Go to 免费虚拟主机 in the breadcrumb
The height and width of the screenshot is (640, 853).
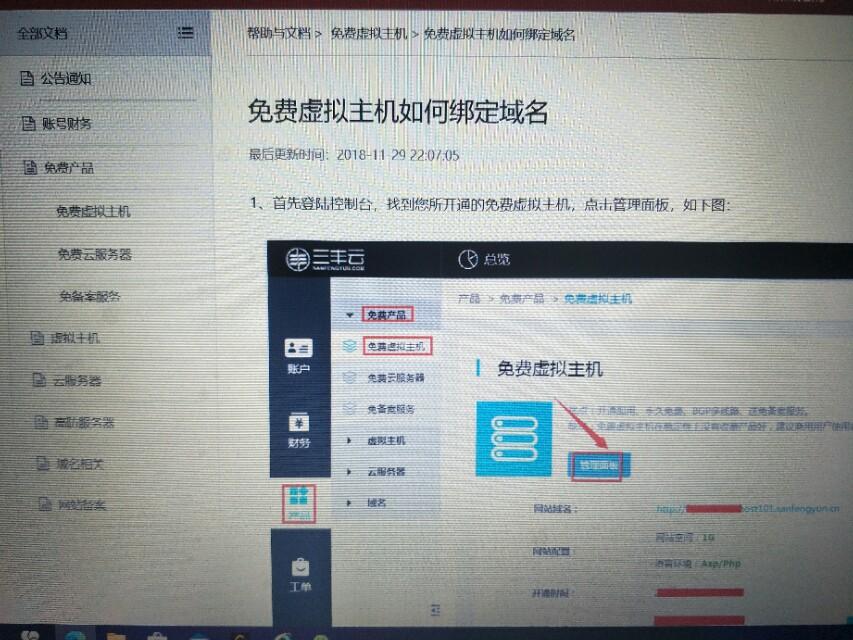coord(369,34)
